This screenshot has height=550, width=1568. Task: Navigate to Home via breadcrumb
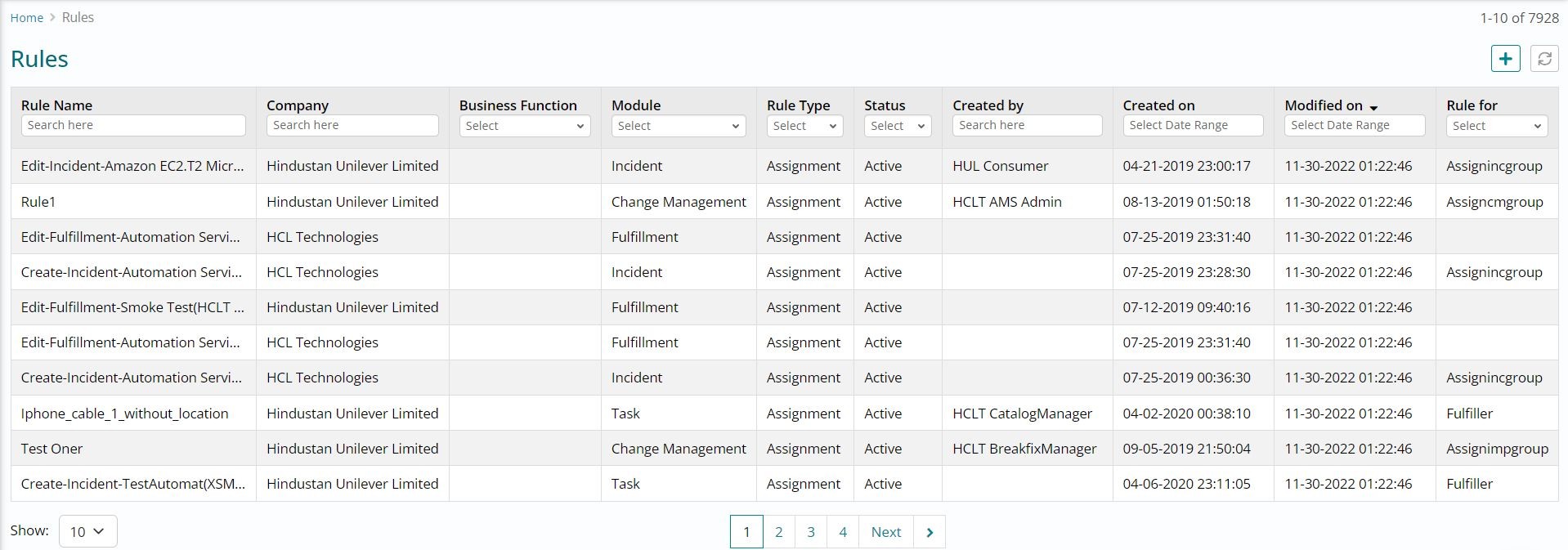pyautogui.click(x=26, y=18)
